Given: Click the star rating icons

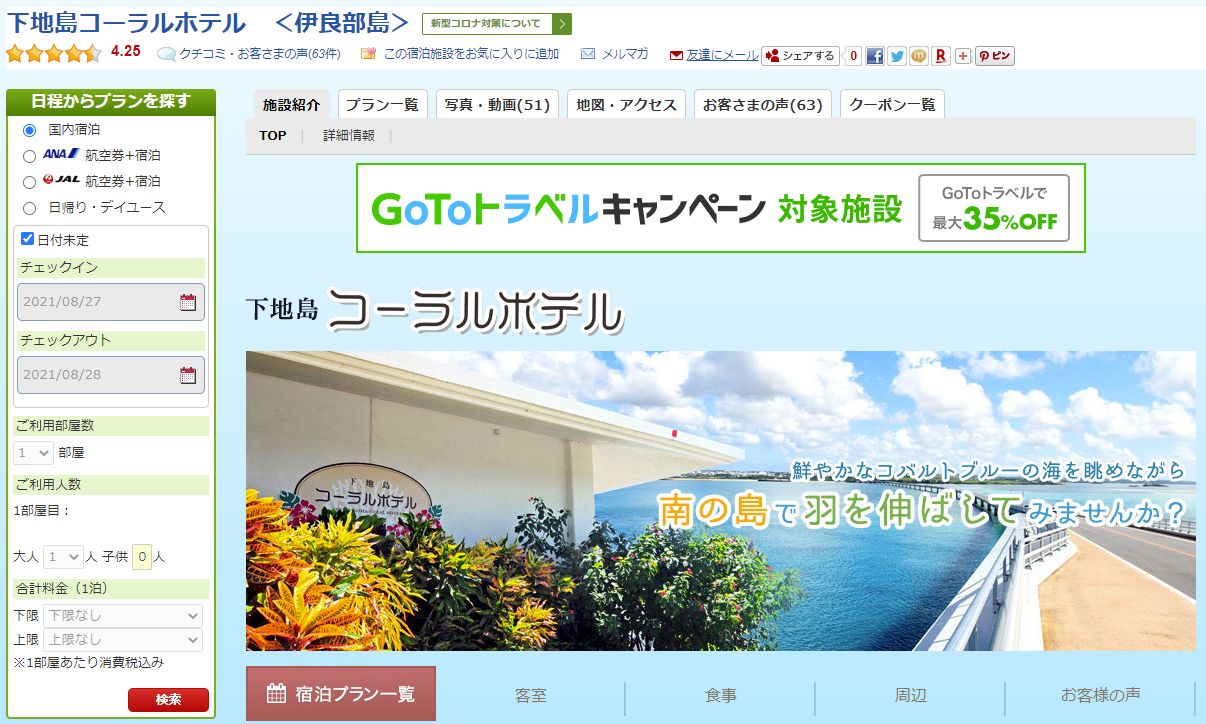Looking at the screenshot, I should point(54,53).
